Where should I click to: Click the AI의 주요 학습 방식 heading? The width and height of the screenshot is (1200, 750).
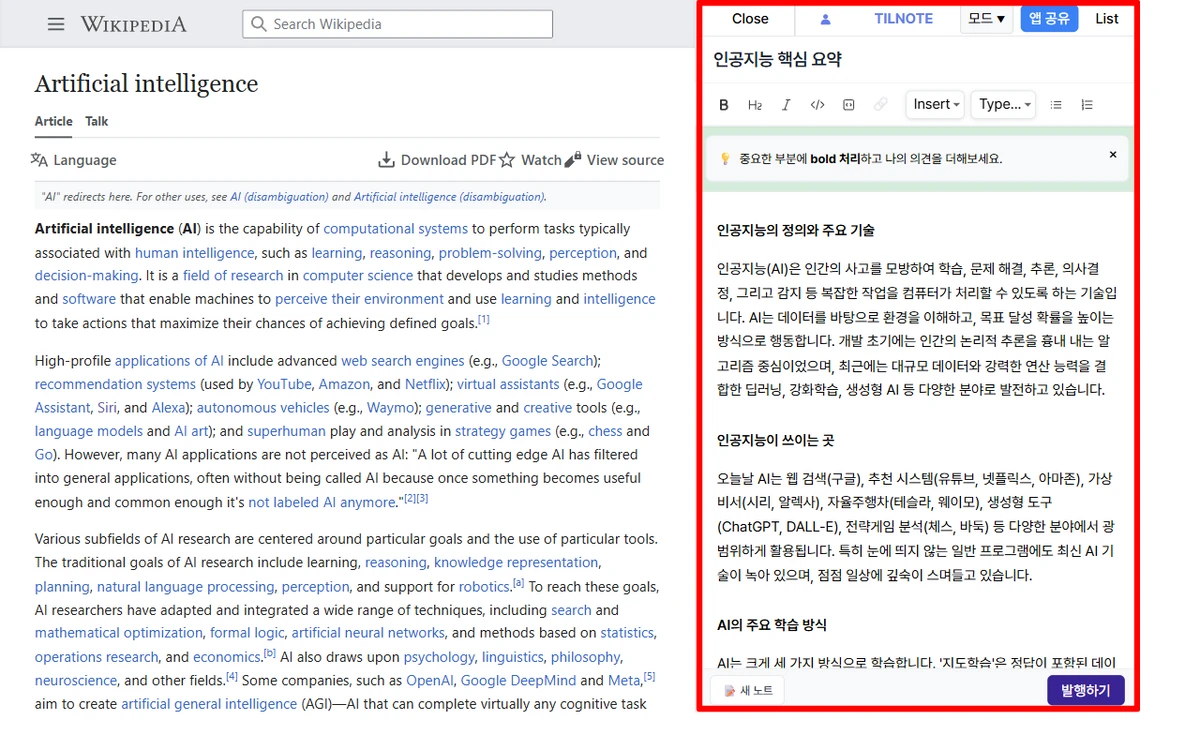(x=772, y=625)
